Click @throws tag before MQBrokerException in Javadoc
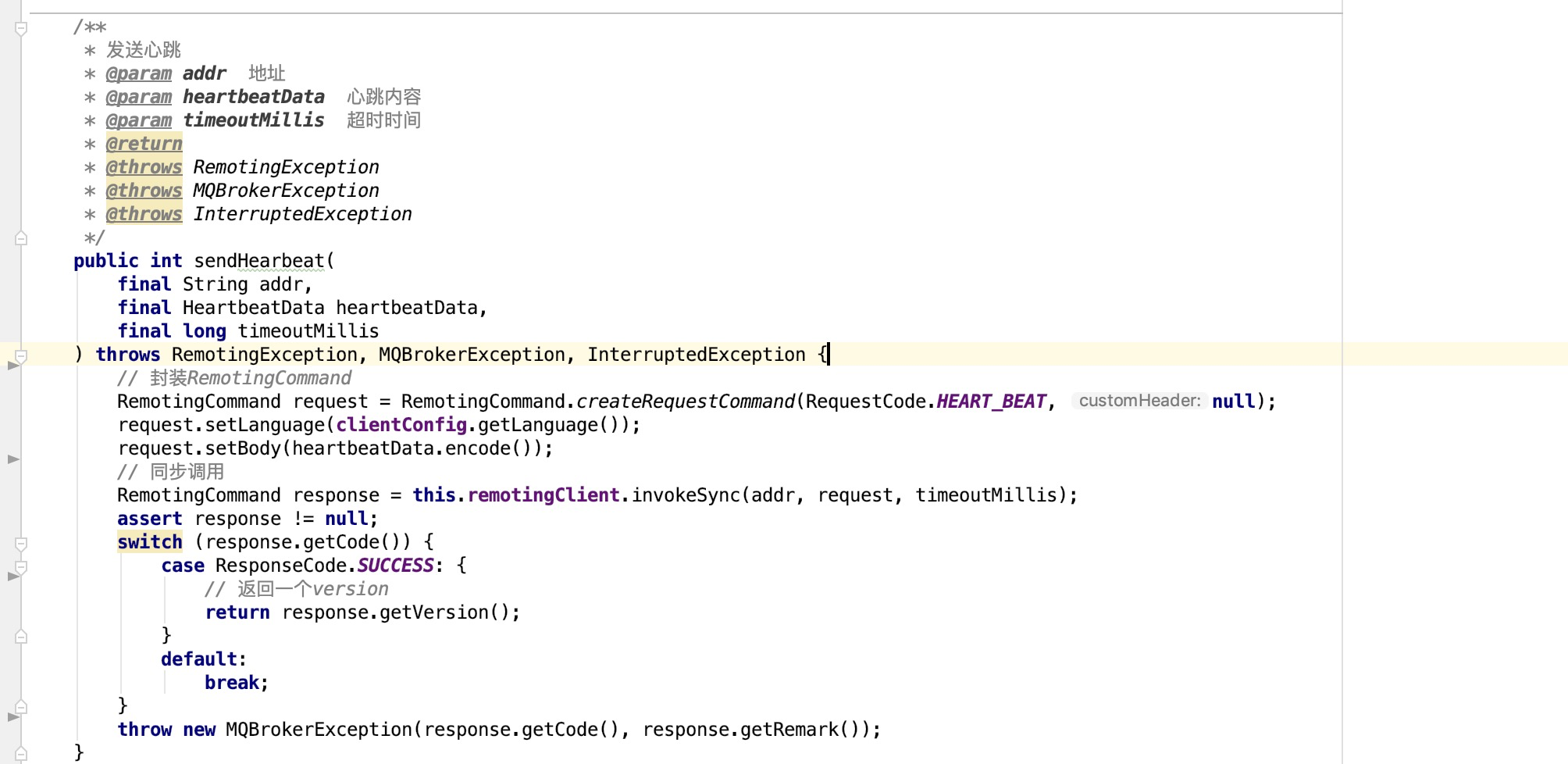Screen dimensions: 1568x764 144,191
